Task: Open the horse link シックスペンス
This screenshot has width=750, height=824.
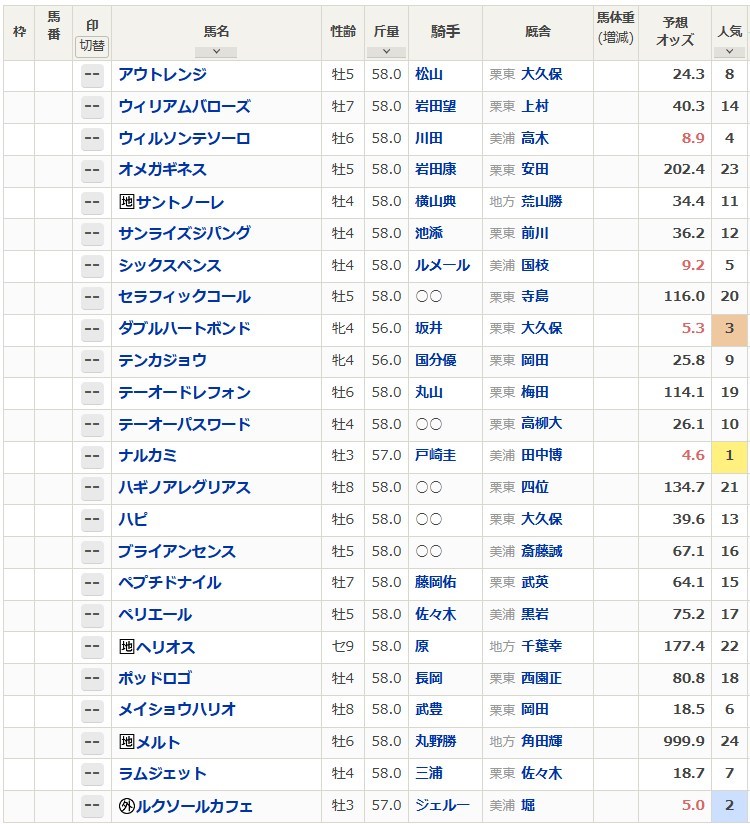Action: [170, 265]
